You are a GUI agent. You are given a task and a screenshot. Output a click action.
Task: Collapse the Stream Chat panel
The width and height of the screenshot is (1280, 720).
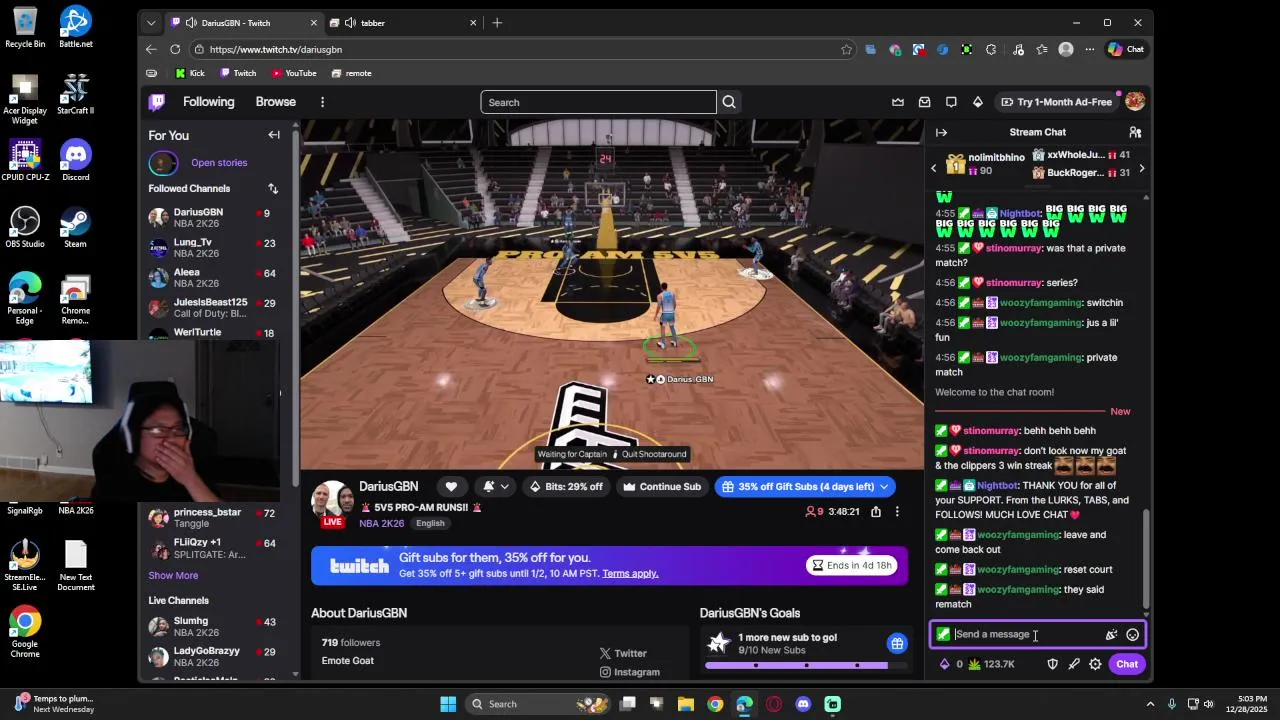941,132
